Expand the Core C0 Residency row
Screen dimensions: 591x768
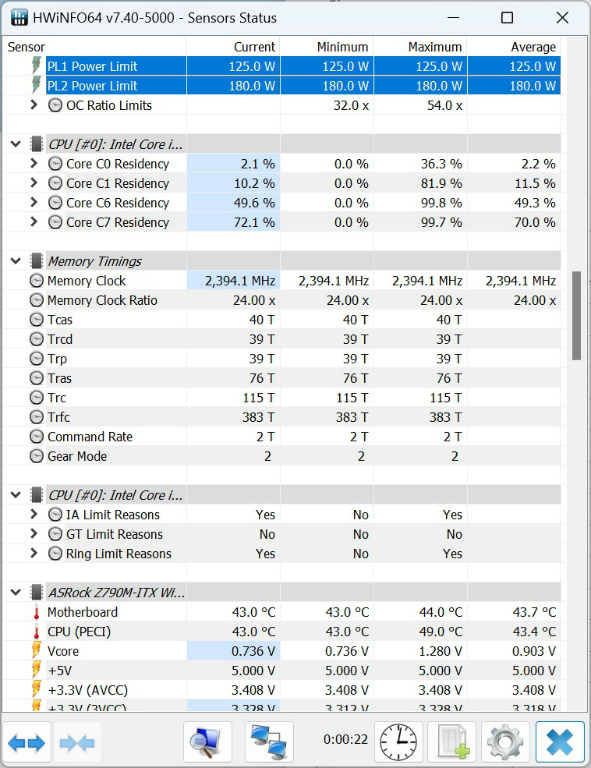(34, 163)
